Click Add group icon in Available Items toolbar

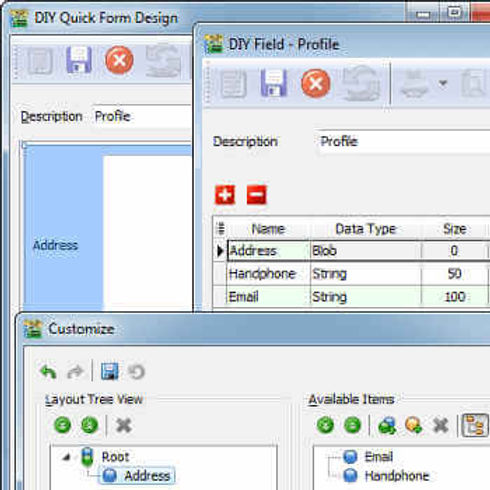387,425
